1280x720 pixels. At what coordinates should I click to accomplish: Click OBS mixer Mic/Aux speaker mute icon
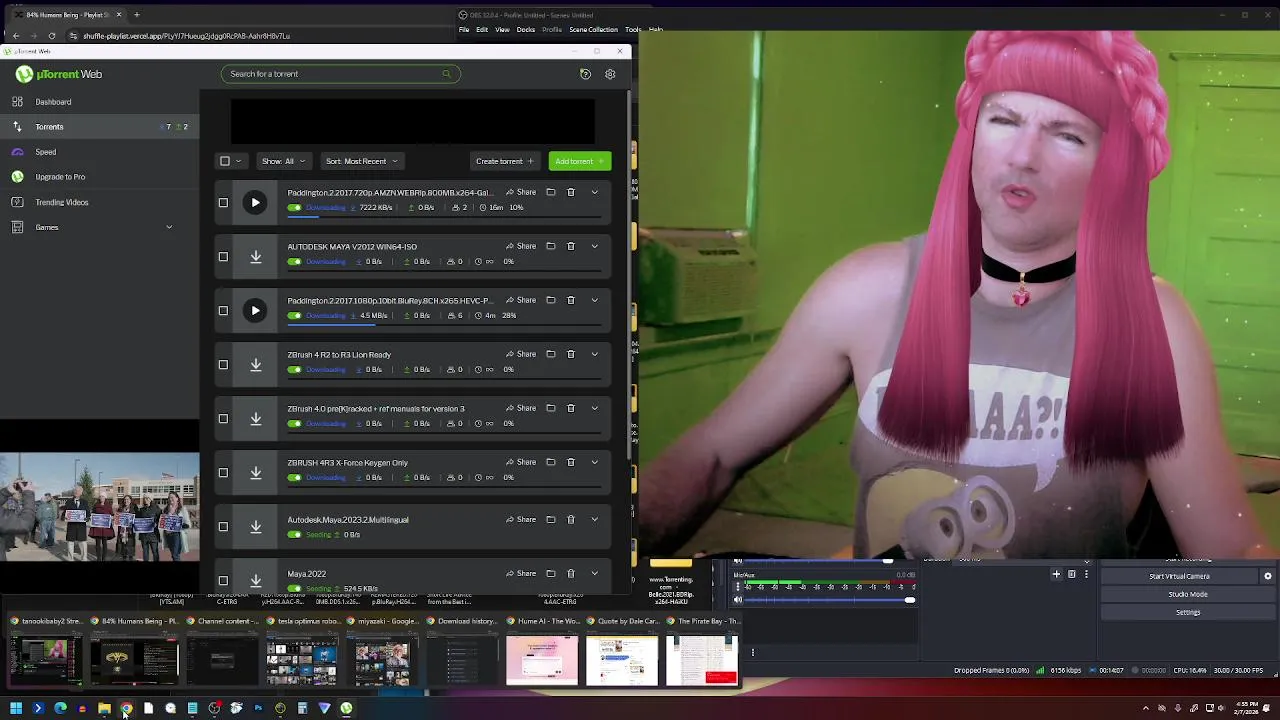(x=738, y=599)
